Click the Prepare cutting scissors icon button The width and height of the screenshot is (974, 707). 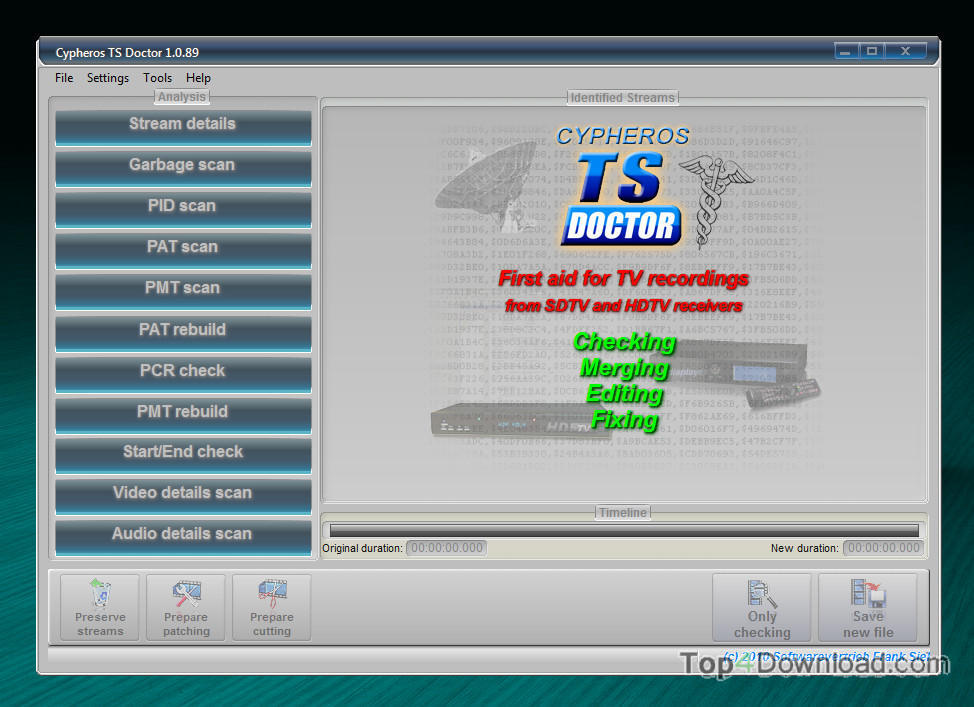click(271, 607)
